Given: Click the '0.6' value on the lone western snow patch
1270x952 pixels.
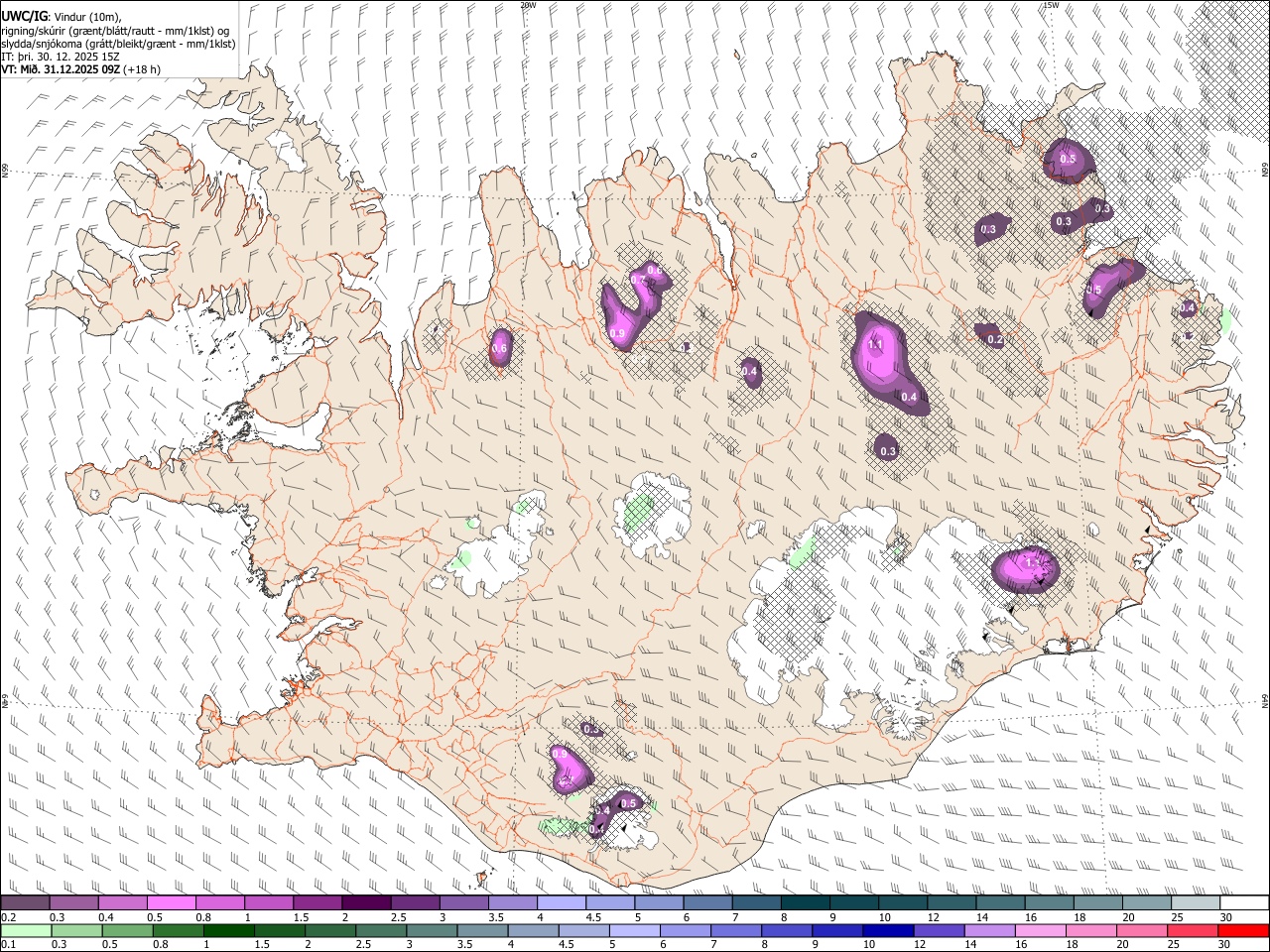Looking at the screenshot, I should click(x=500, y=348).
